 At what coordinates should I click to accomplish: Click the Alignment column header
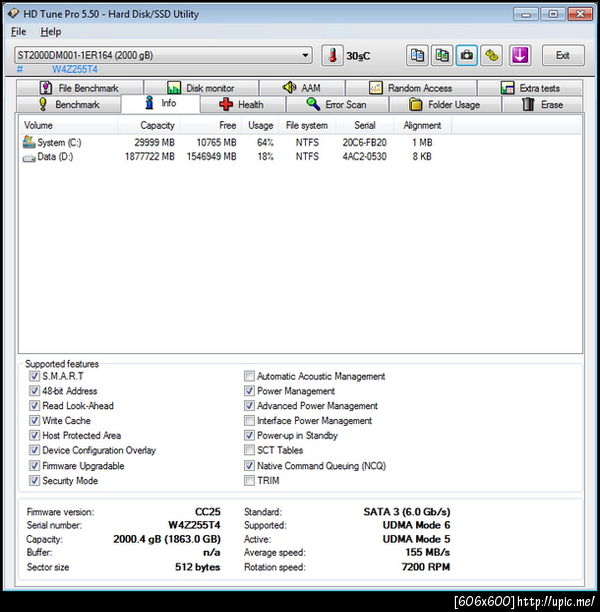coord(423,125)
